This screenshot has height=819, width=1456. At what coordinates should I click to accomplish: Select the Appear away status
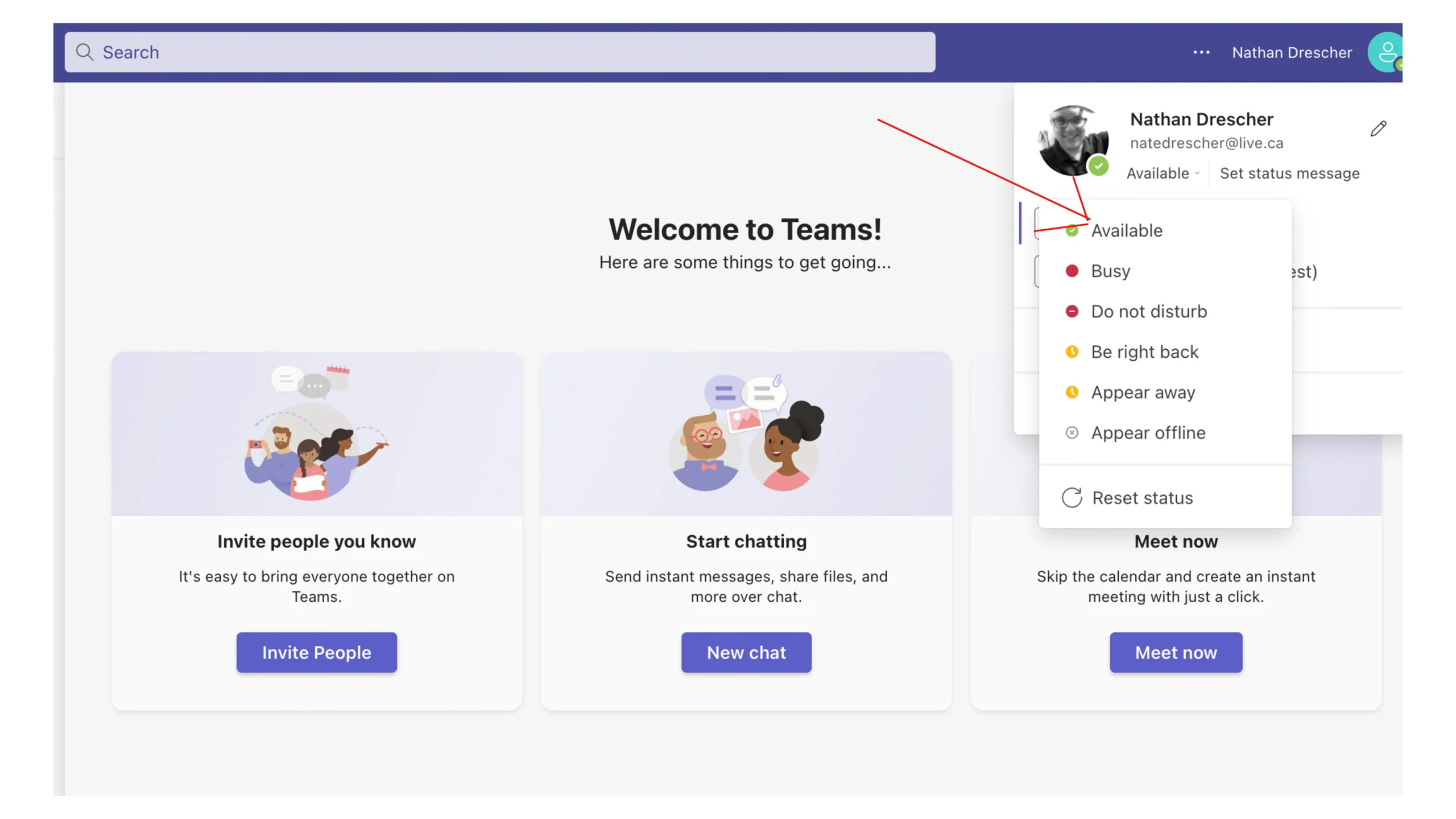(1143, 392)
